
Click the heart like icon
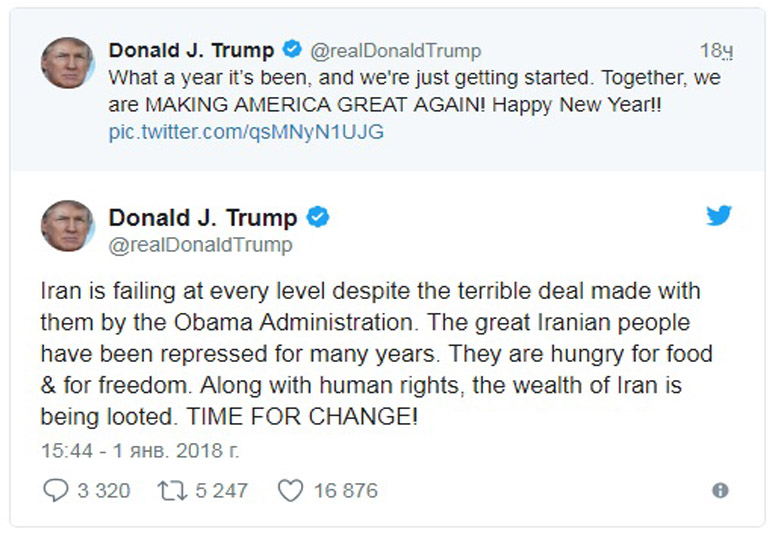289,490
